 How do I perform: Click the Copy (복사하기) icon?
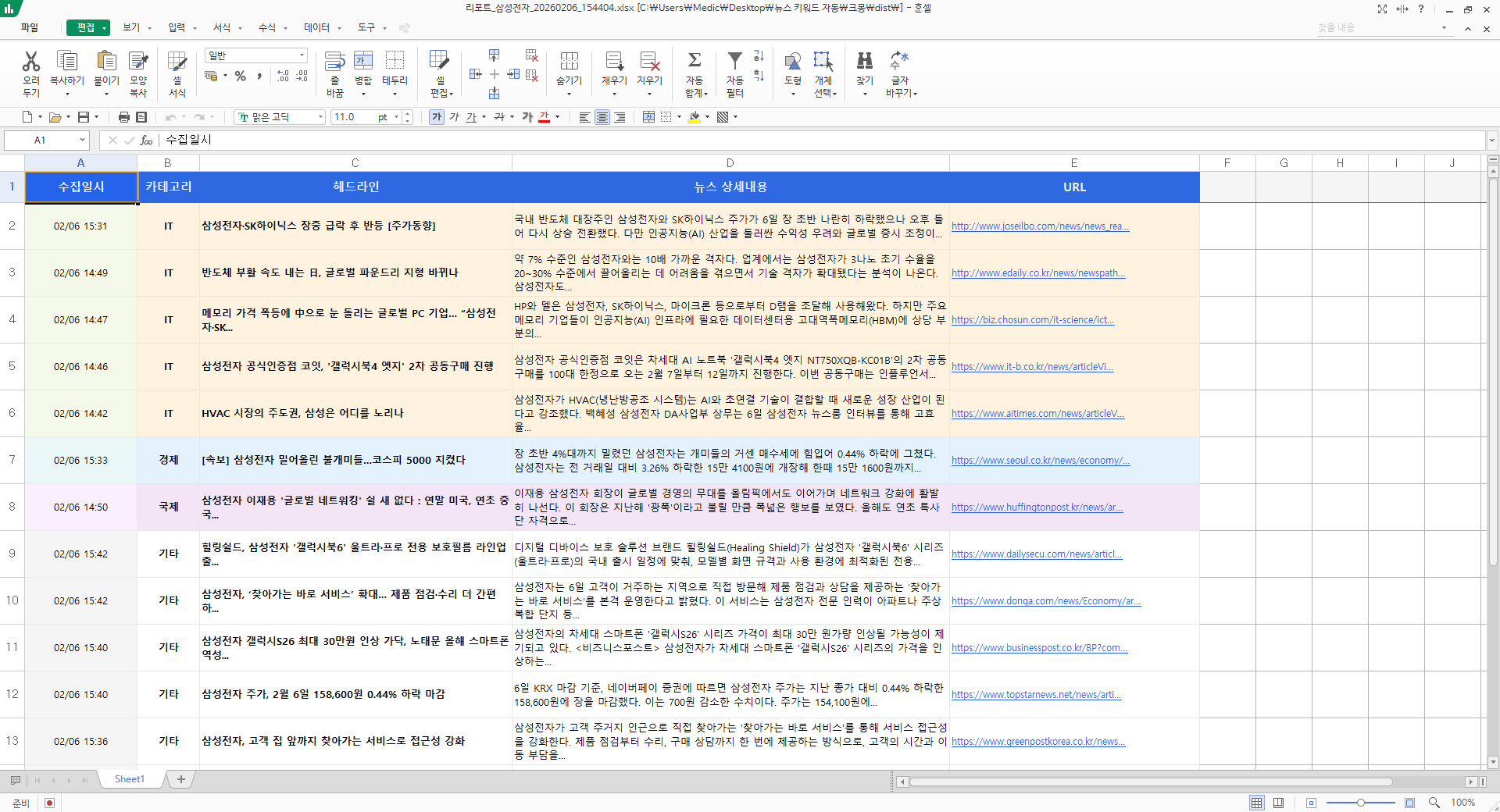(67, 61)
